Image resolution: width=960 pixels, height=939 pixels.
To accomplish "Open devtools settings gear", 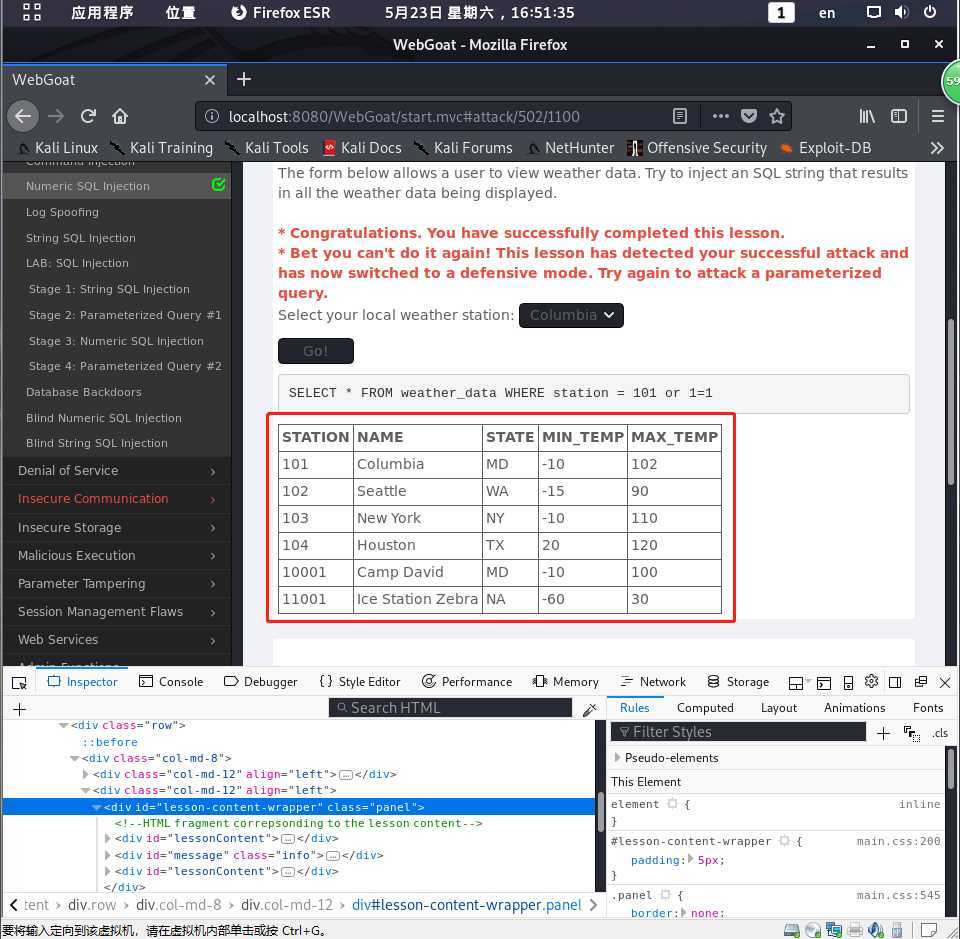I will (871, 681).
